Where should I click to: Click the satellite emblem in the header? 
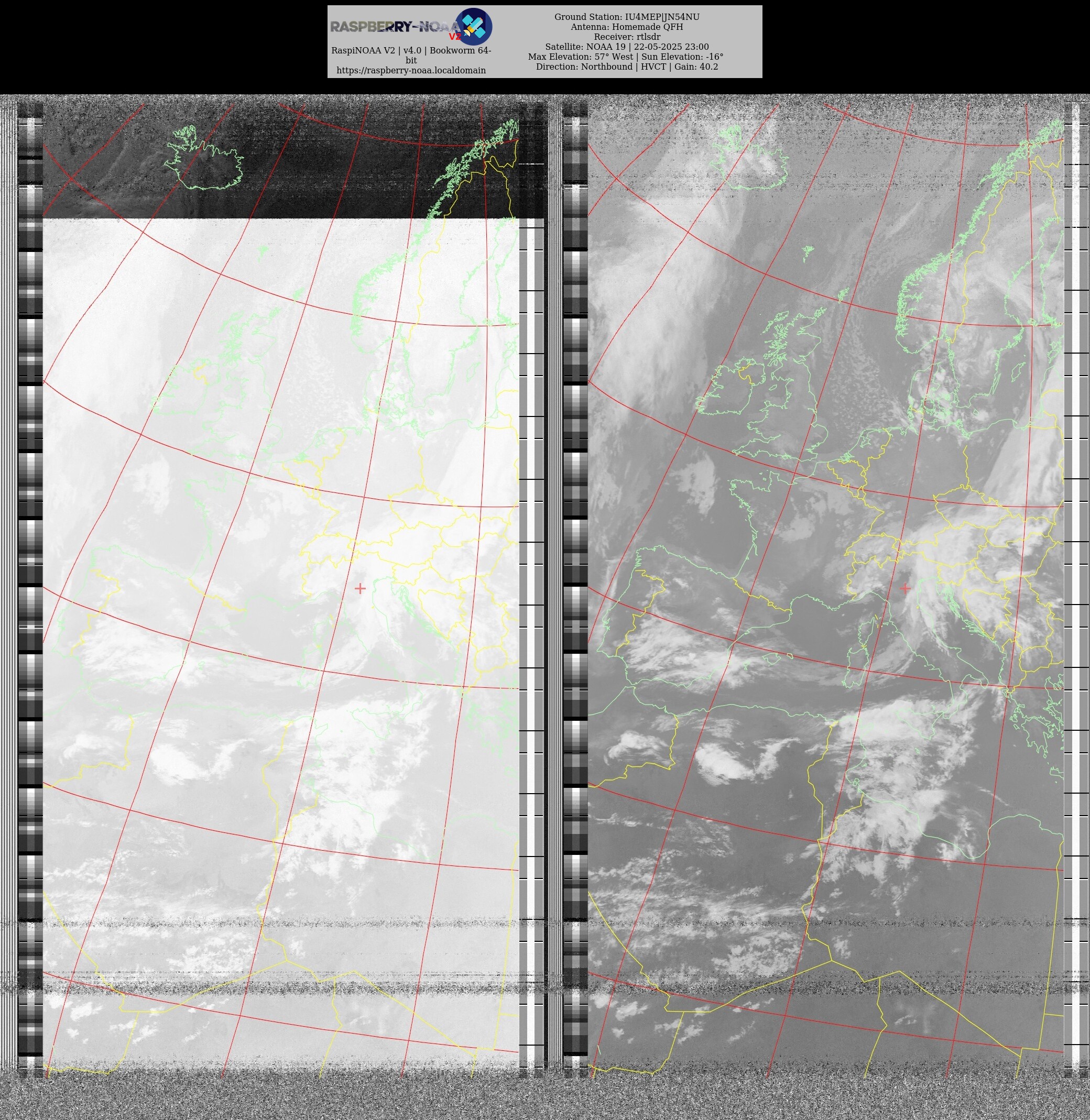click(473, 27)
